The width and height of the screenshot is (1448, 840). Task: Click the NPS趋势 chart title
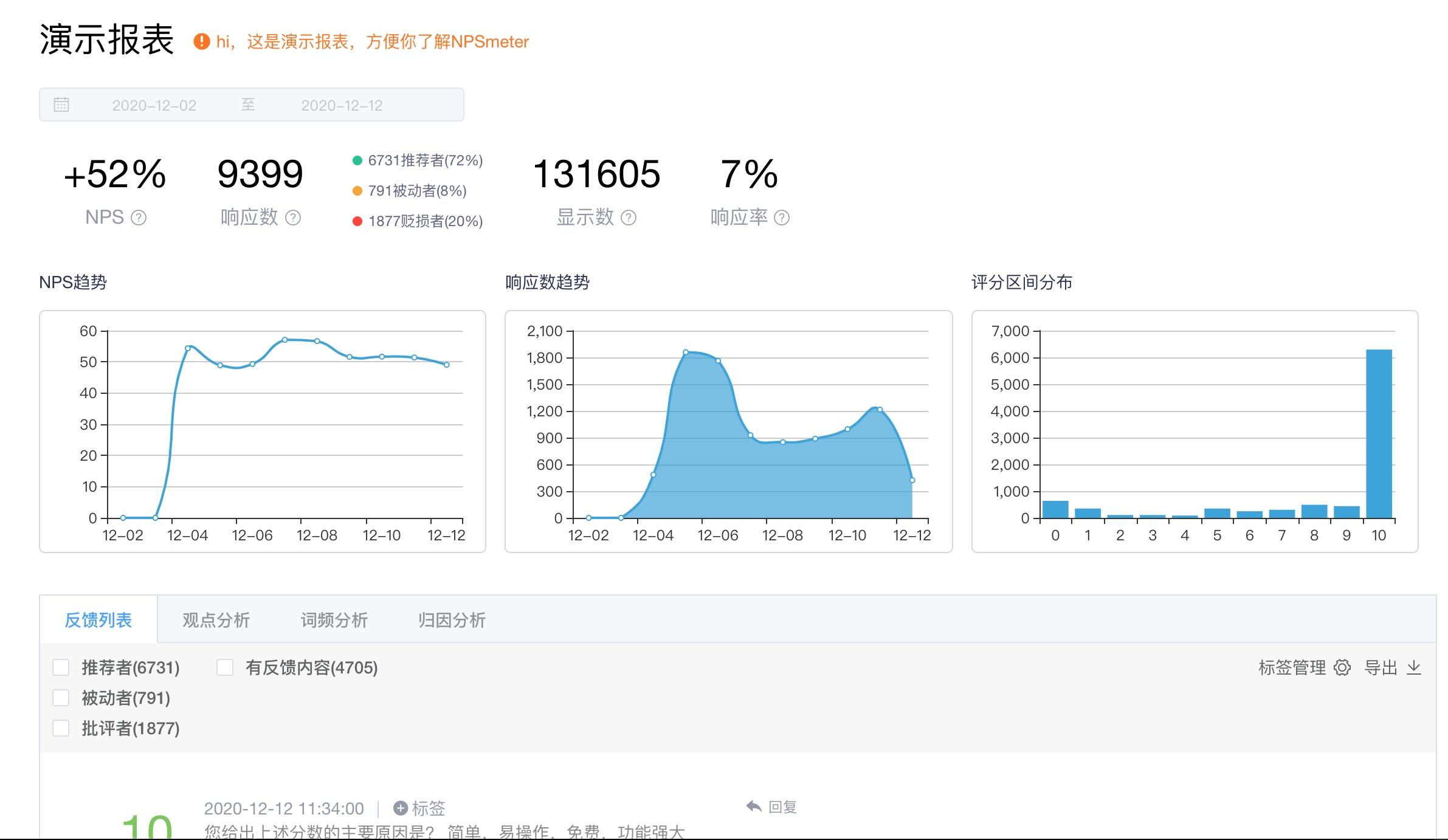73,282
